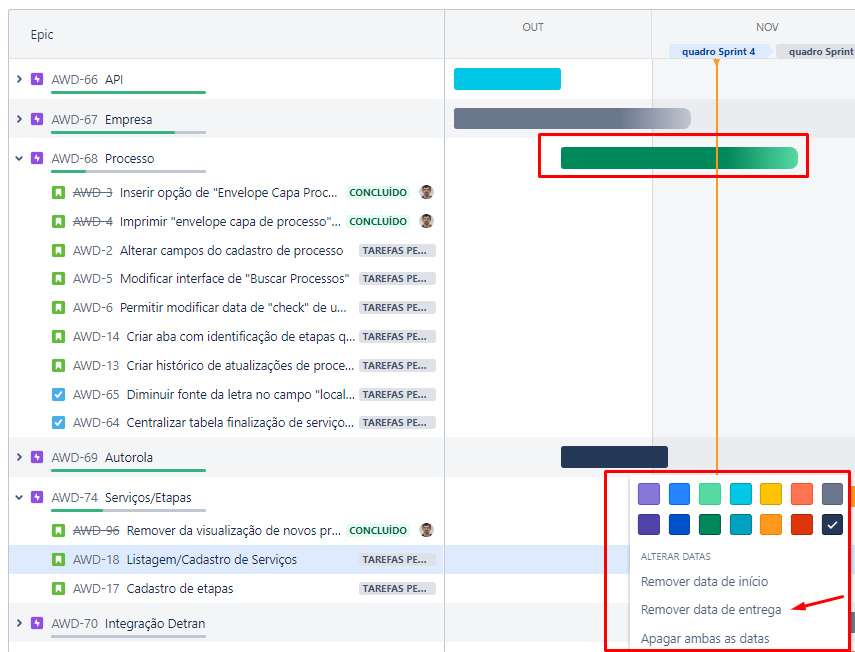
Task: Click the OUT month header
Action: point(533,27)
